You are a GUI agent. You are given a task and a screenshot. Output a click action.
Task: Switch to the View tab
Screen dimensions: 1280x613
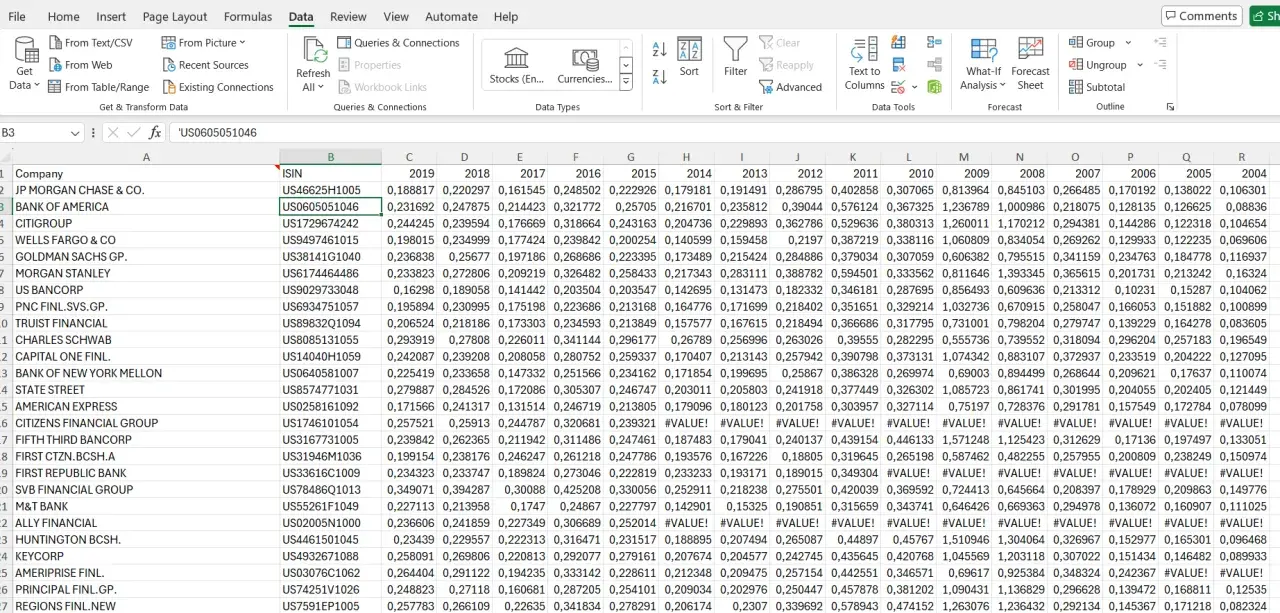tap(396, 16)
